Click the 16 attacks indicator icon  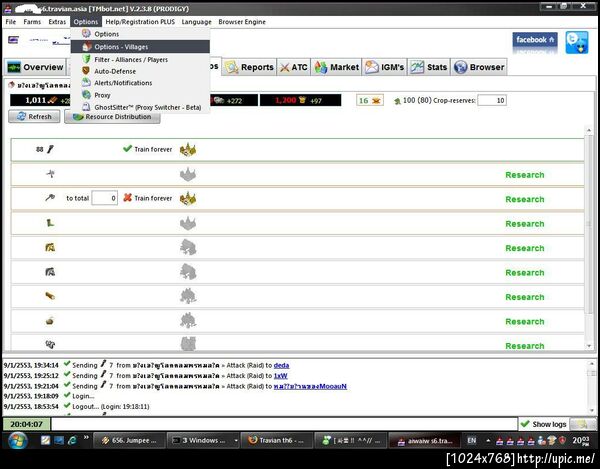(370, 100)
